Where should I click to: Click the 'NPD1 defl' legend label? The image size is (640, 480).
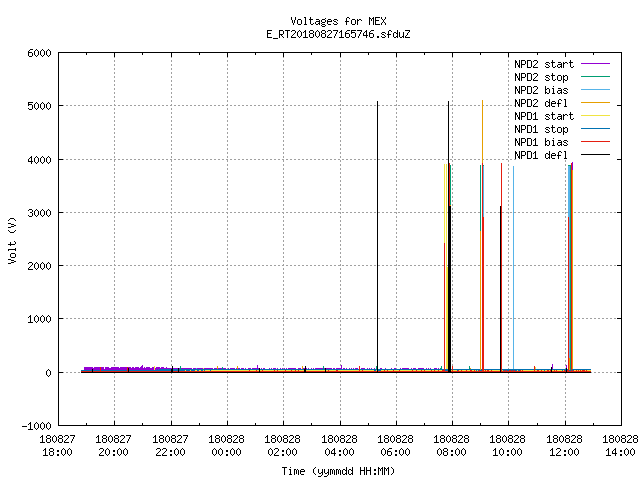[x=541, y=156]
